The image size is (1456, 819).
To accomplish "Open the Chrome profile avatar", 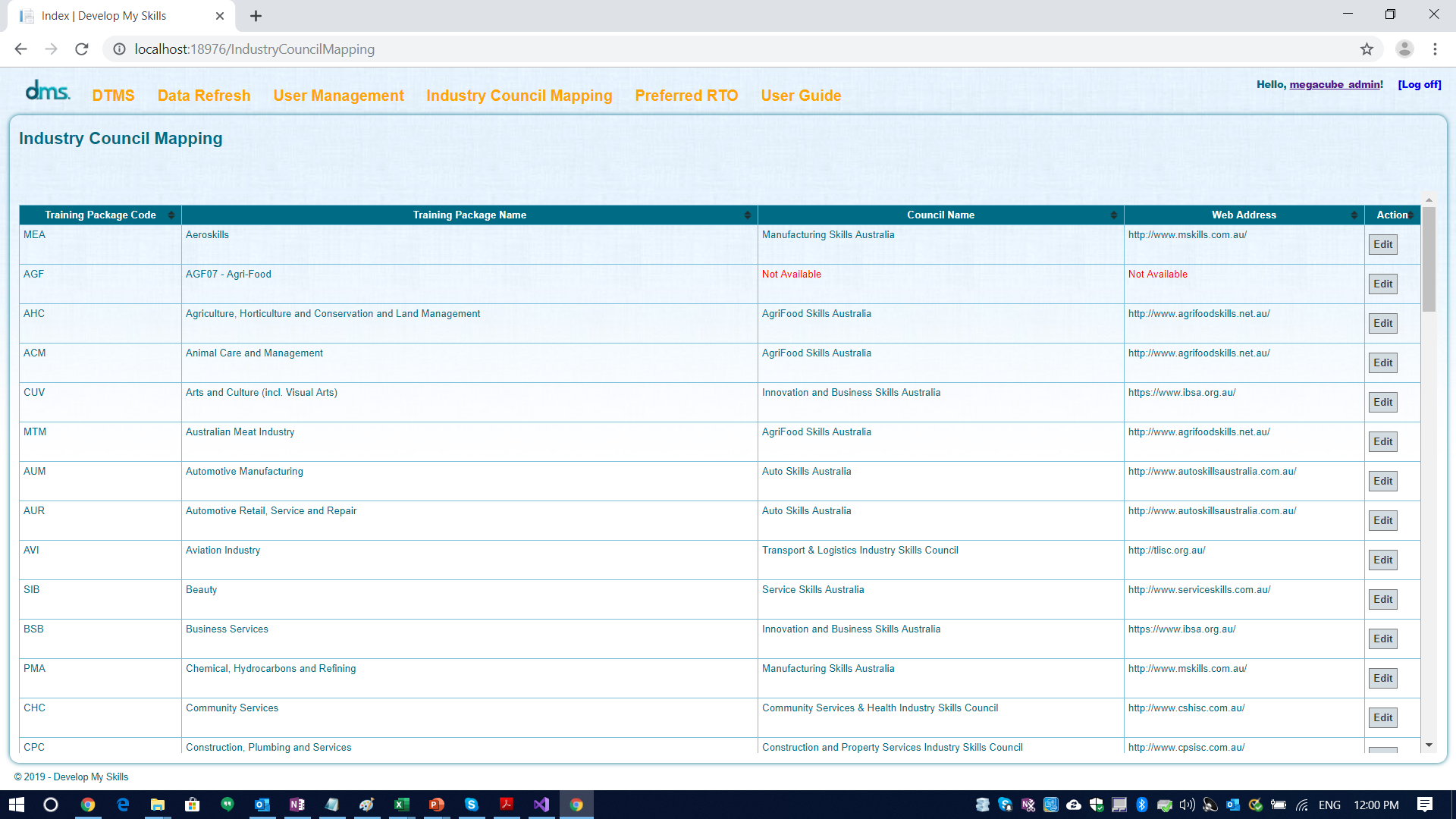I will 1404,49.
